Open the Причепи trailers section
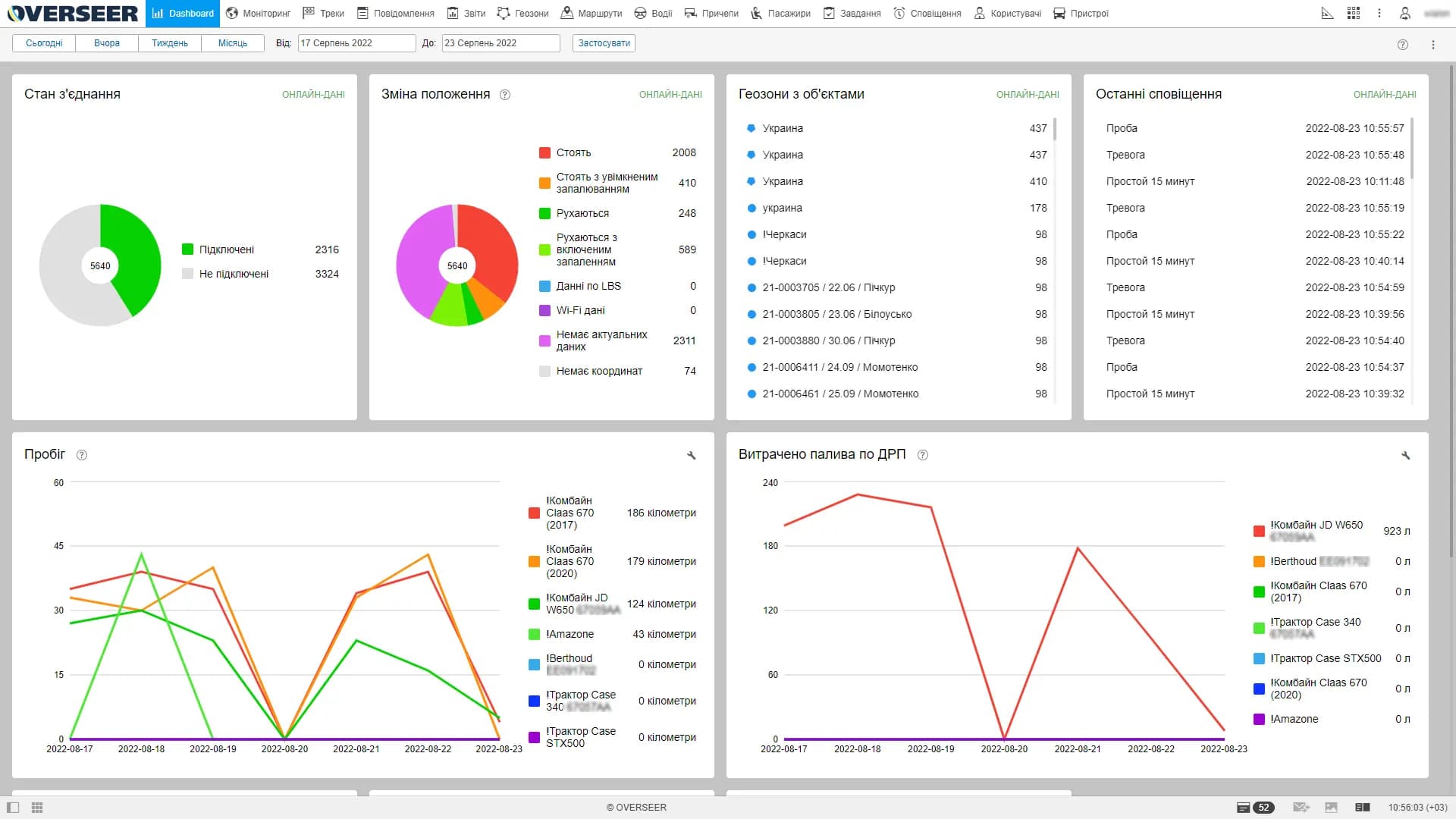Screen dimensions: 1456x819 (711, 14)
